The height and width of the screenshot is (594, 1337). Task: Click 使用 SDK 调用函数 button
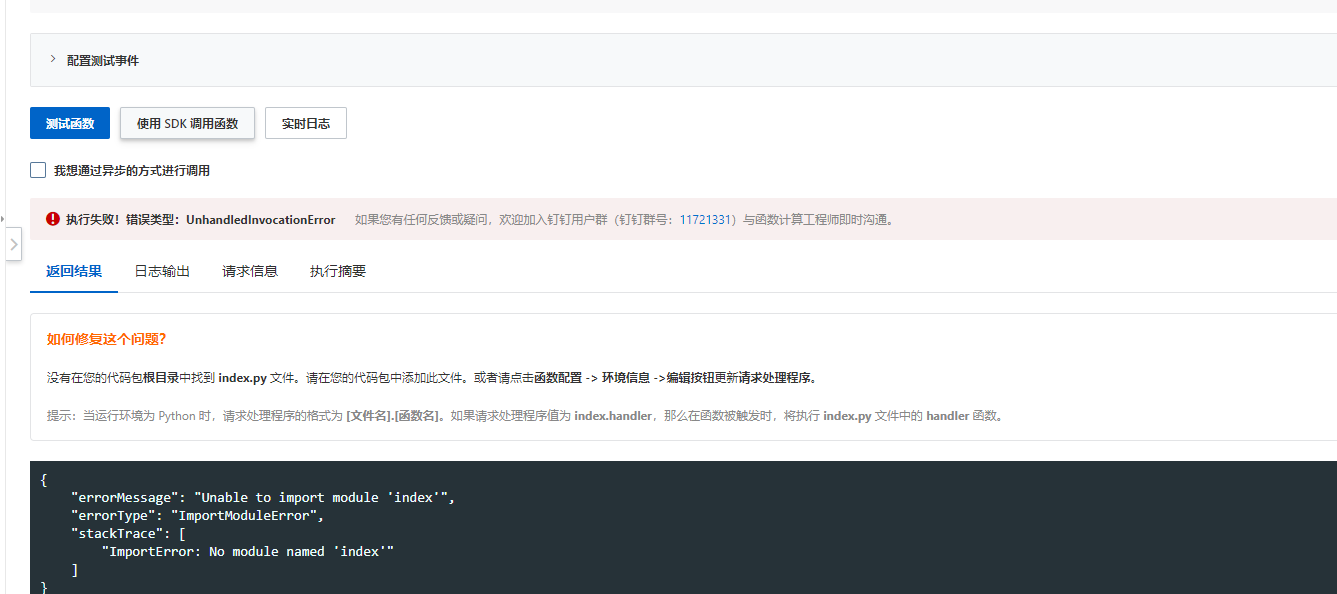coord(188,123)
